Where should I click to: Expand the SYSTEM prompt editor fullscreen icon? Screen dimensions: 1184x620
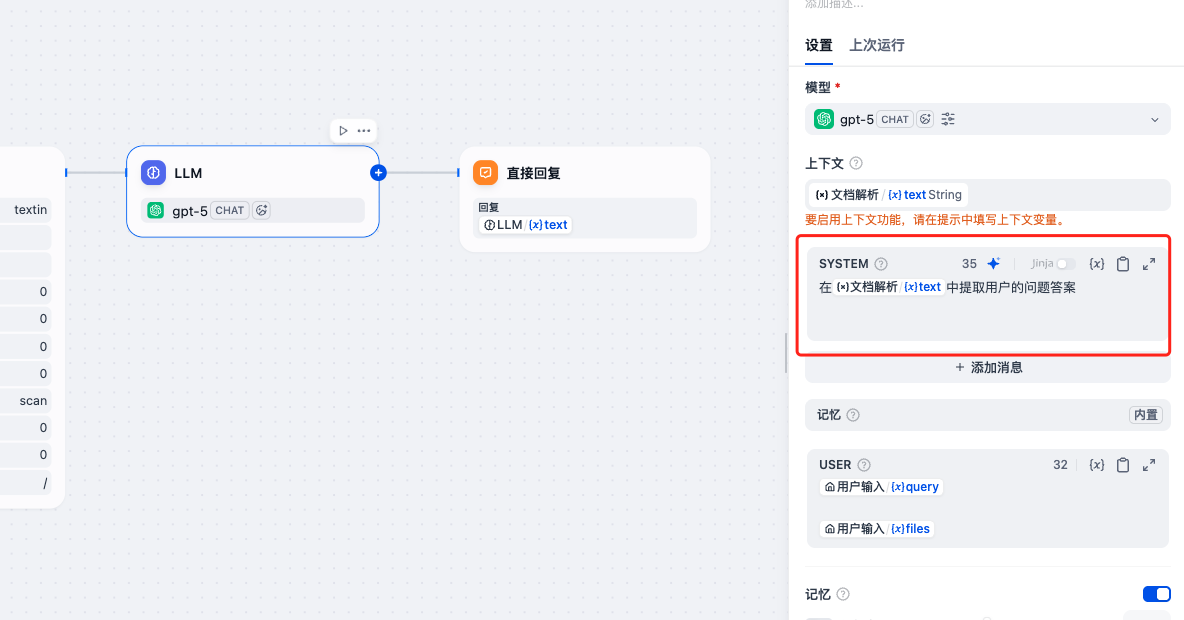(1148, 263)
